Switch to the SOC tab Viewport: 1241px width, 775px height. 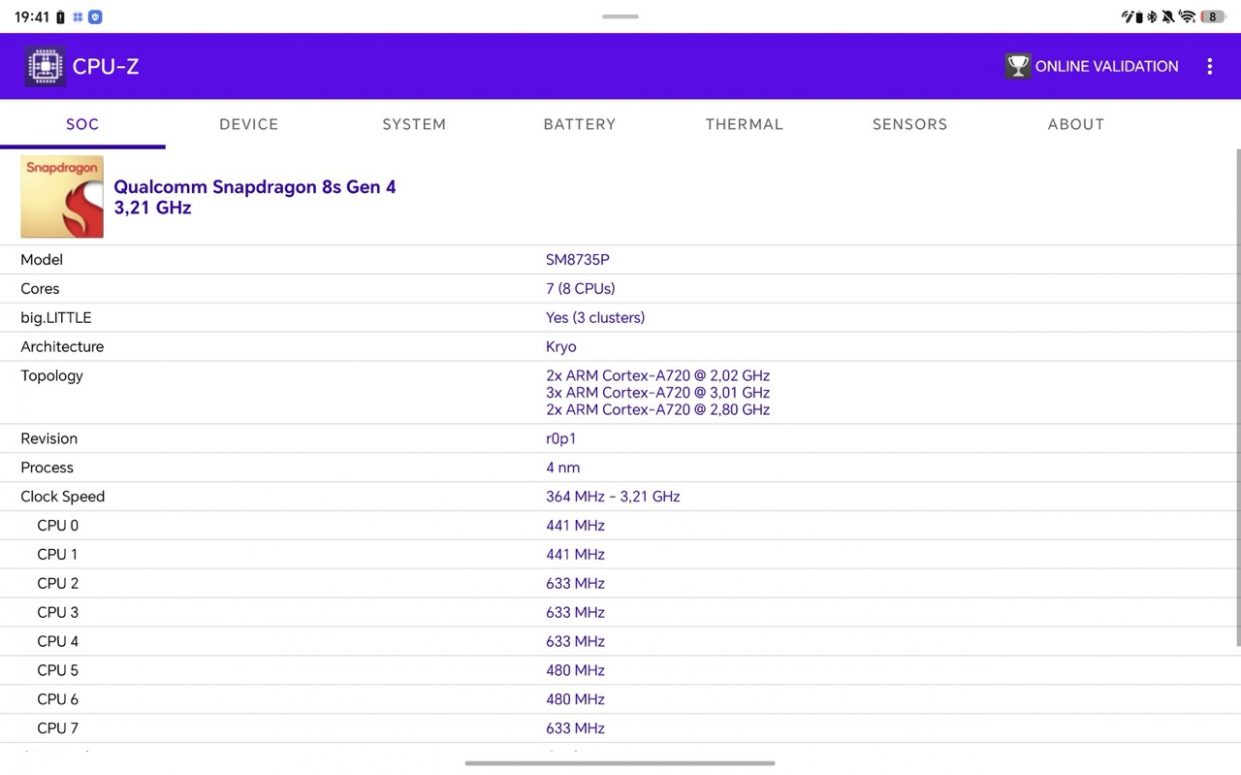83,124
